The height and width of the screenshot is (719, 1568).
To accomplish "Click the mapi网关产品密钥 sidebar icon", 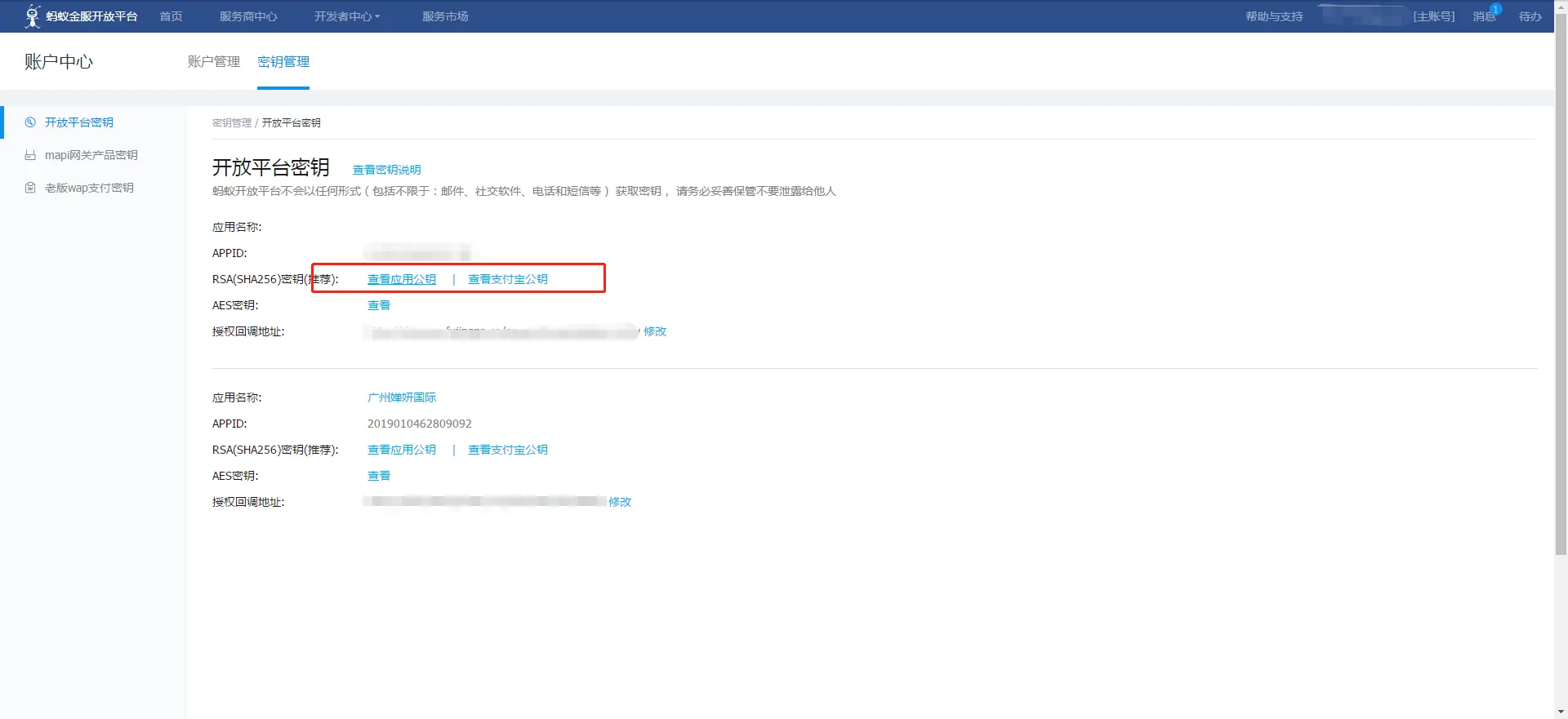I will click(x=30, y=155).
